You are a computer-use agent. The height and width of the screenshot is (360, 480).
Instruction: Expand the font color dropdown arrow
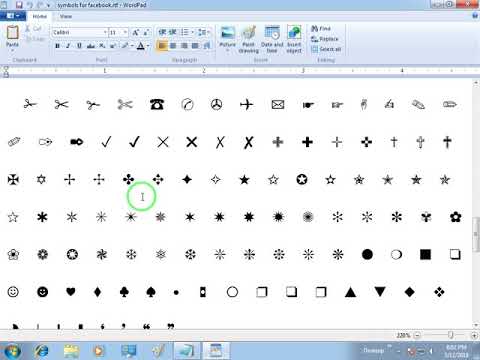coord(148,46)
